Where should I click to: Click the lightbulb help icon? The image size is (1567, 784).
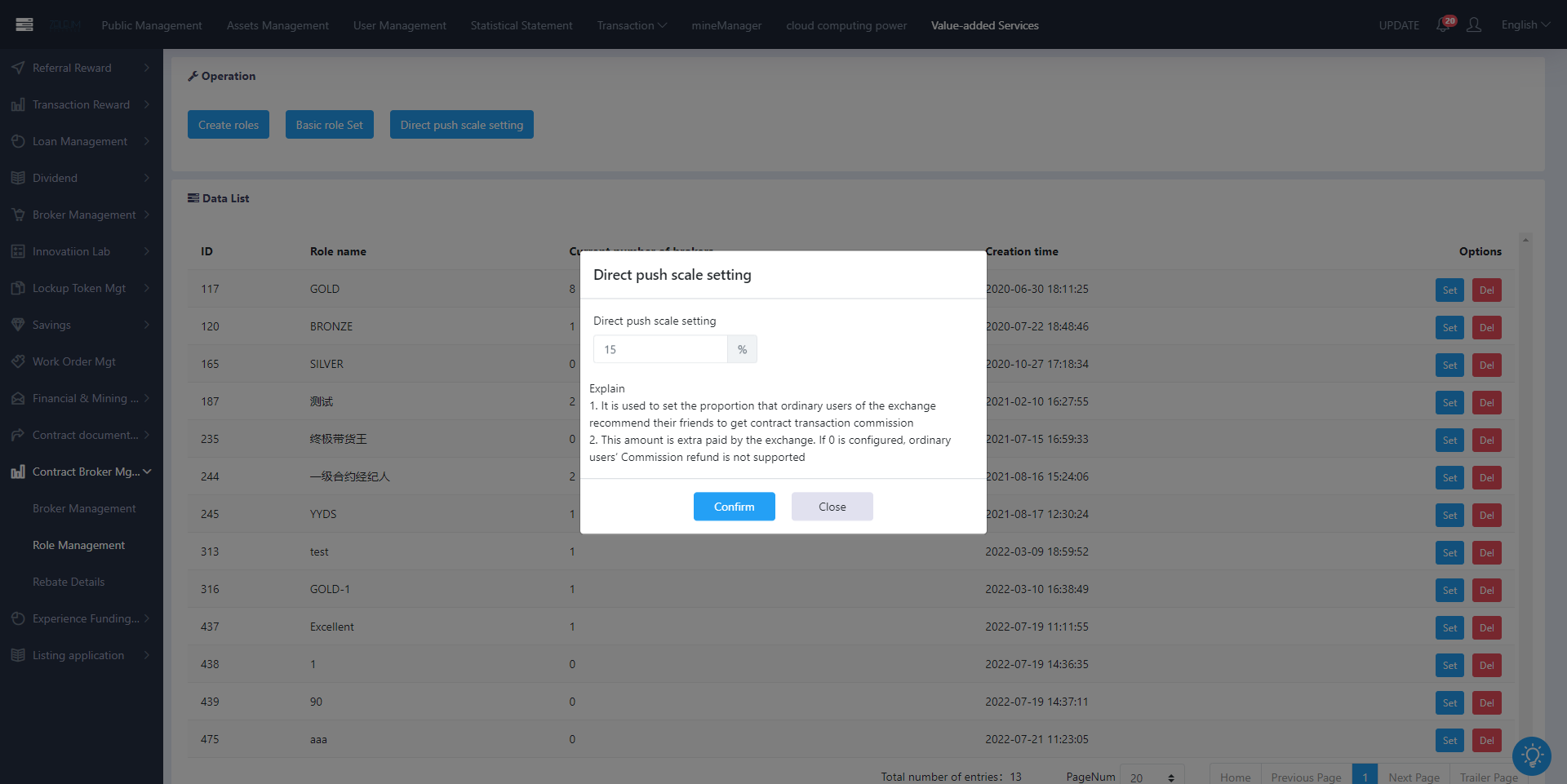point(1532,756)
